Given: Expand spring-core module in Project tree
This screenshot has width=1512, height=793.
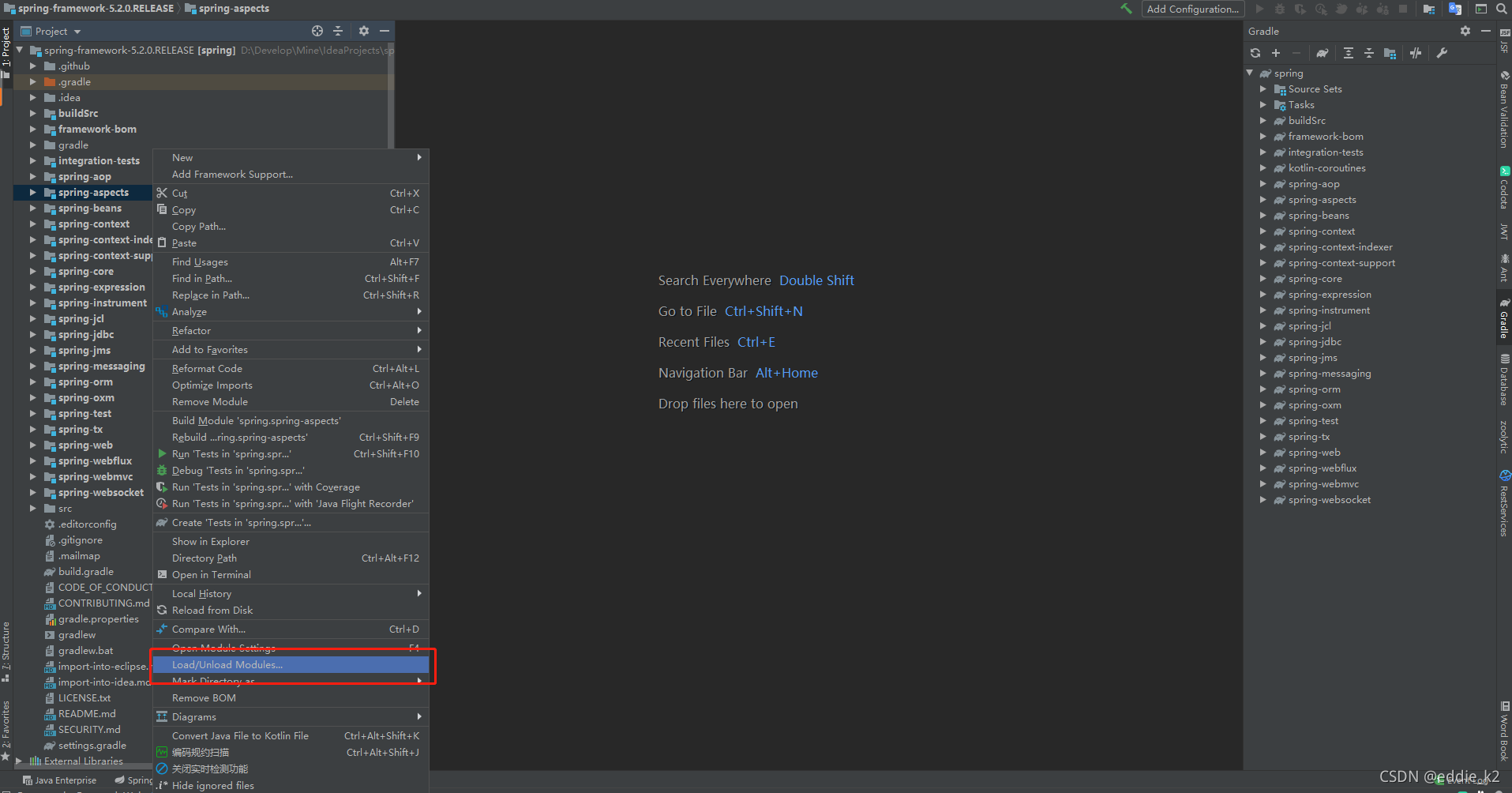Looking at the screenshot, I should [33, 272].
